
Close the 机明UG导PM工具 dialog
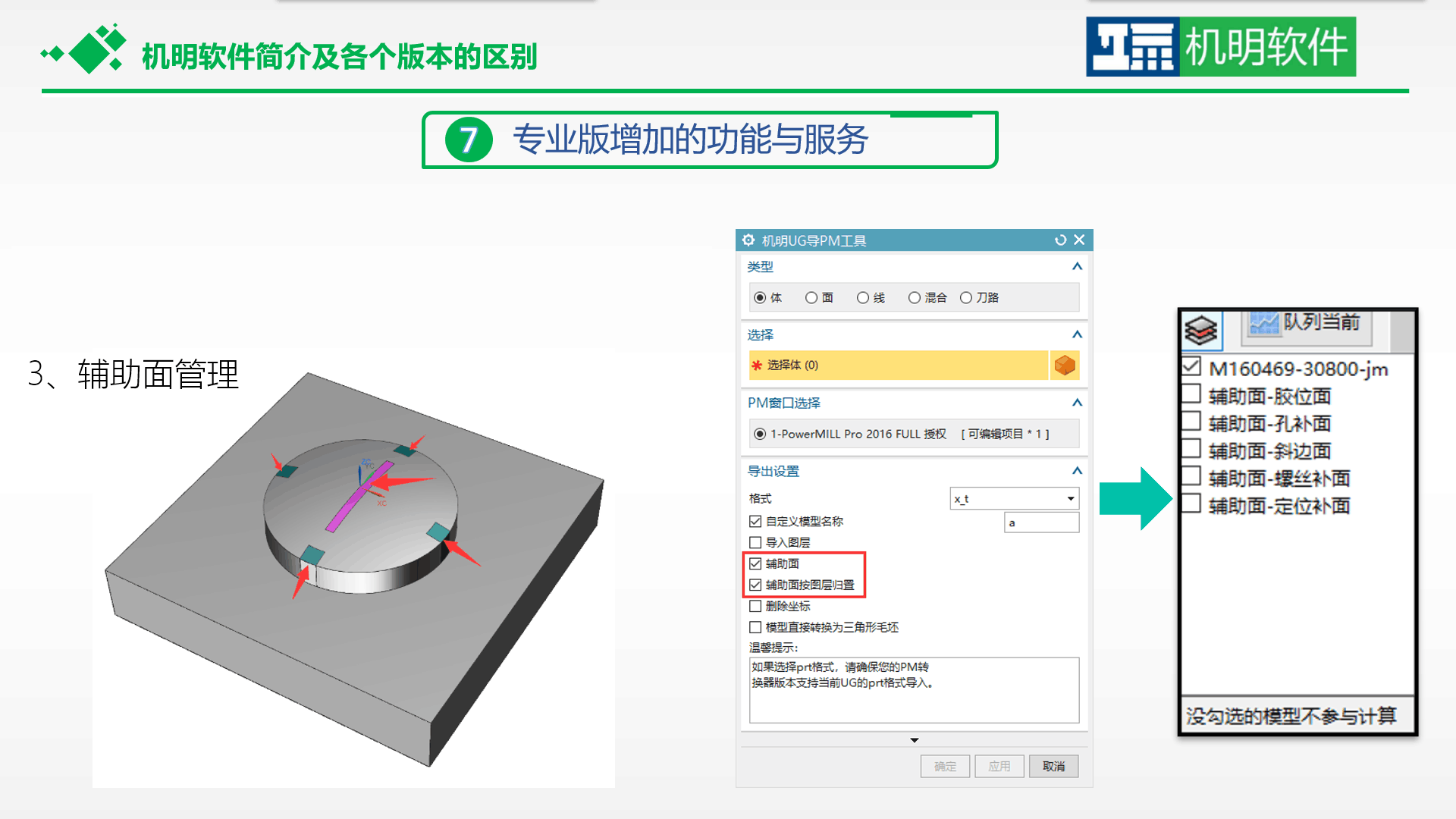click(1079, 240)
